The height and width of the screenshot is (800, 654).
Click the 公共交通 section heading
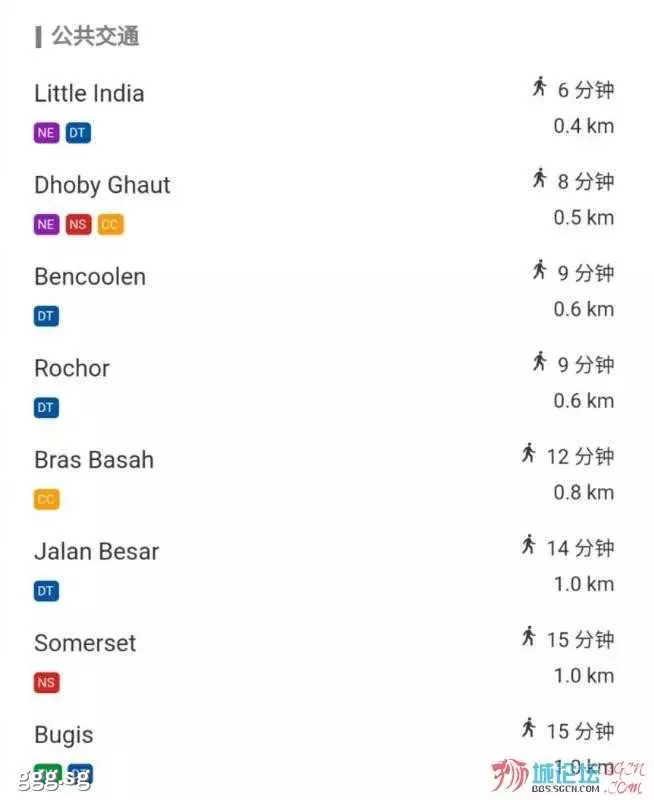[95, 36]
